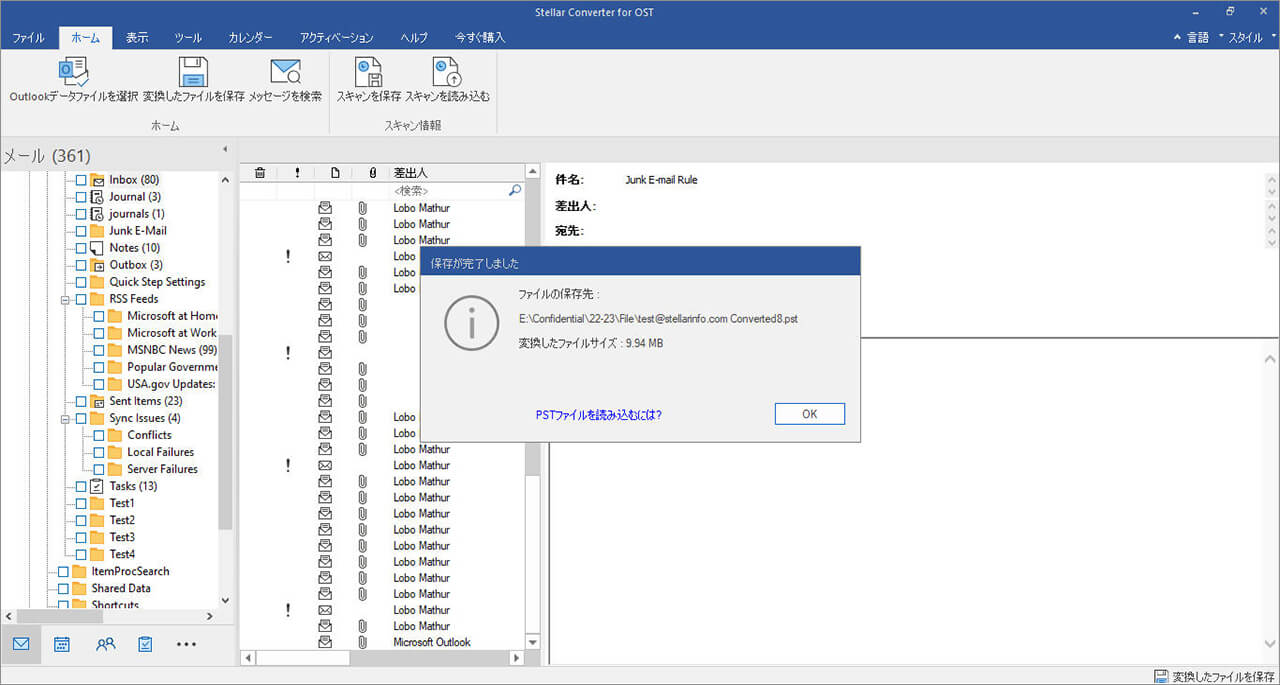Click message list horizontal scrollbar thumb
Image resolution: width=1280 pixels, height=685 pixels.
303,658
